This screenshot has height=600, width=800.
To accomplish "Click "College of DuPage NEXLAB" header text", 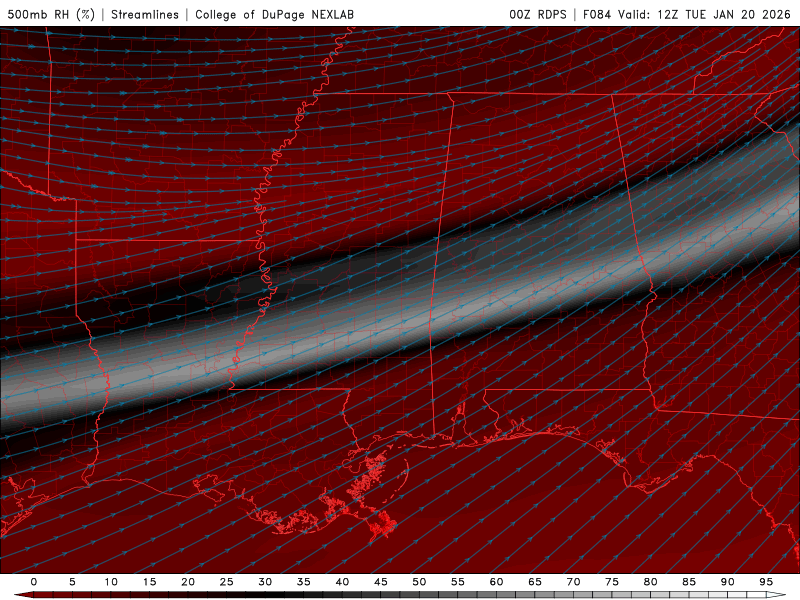I will coord(274,14).
